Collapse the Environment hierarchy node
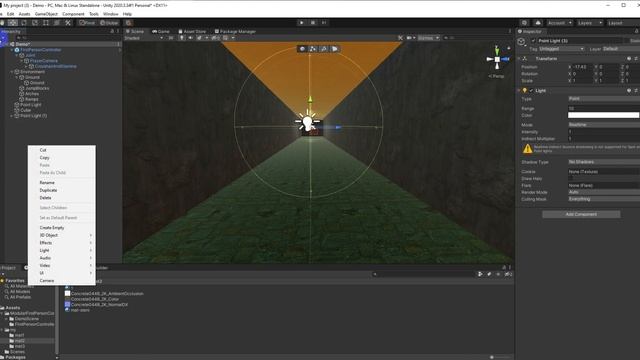Image resolution: width=640 pixels, height=360 pixels. tap(12, 72)
